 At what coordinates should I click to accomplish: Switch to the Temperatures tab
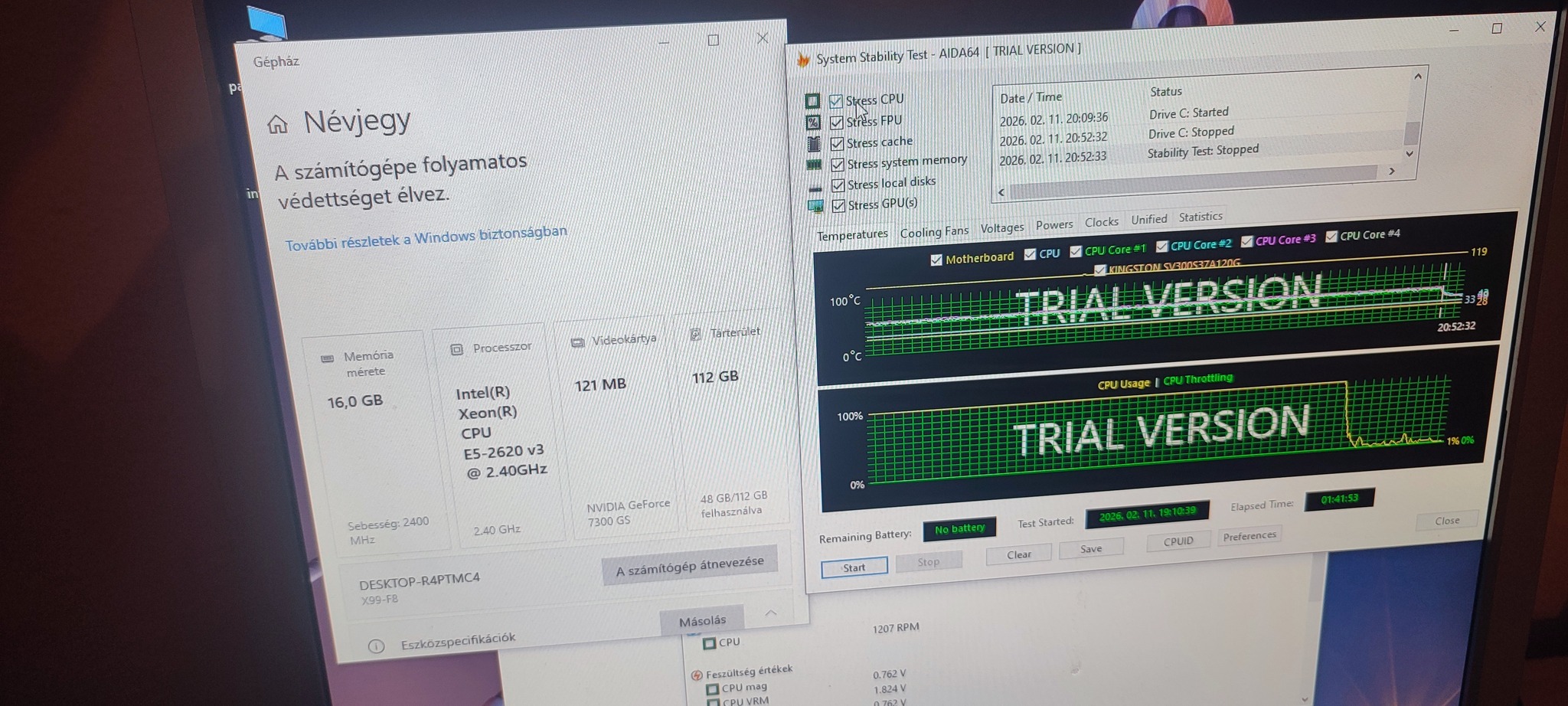[x=852, y=234]
